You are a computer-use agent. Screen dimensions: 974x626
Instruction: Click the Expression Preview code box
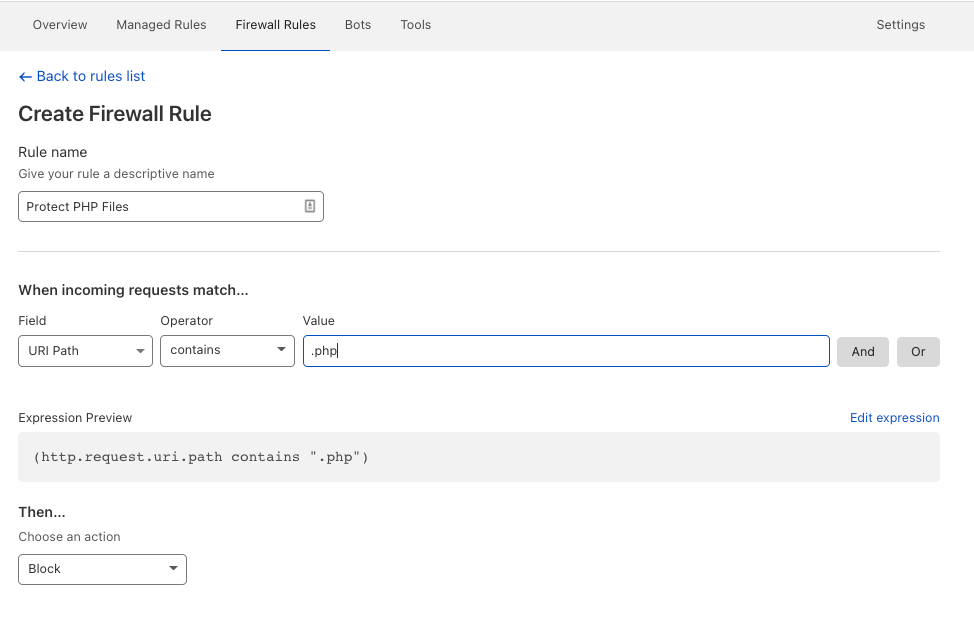click(x=478, y=457)
